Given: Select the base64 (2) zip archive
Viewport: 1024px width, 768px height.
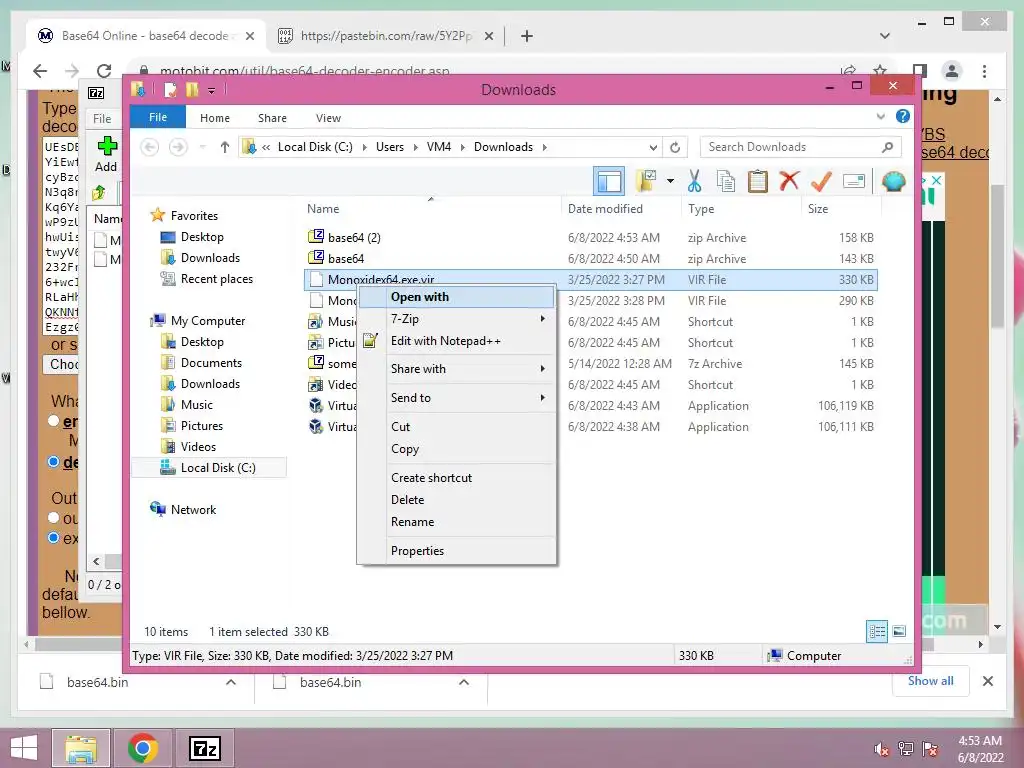Looking at the screenshot, I should (590, 237).
